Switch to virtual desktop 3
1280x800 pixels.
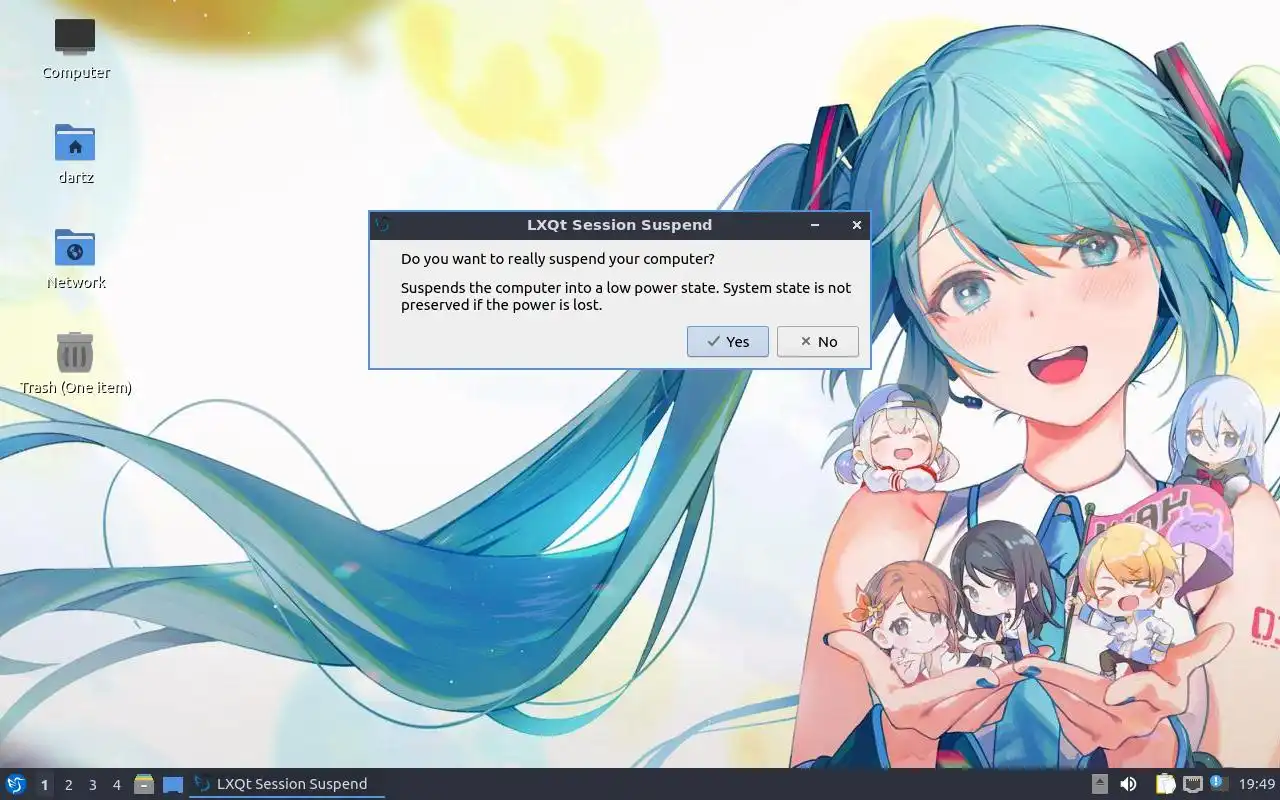(92, 785)
